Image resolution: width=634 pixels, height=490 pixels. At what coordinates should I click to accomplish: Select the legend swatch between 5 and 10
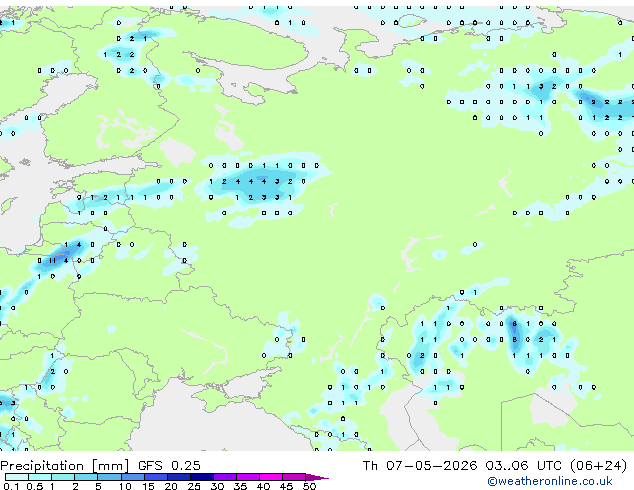(x=110, y=477)
